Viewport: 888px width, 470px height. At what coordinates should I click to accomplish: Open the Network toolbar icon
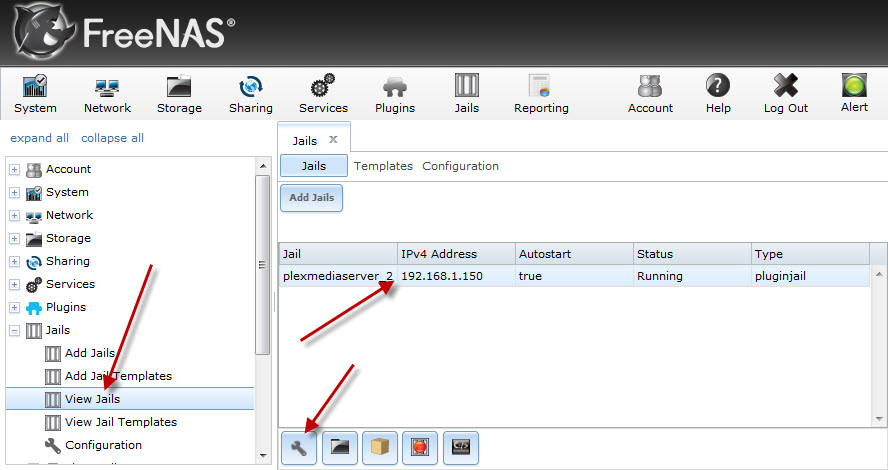pos(107,94)
